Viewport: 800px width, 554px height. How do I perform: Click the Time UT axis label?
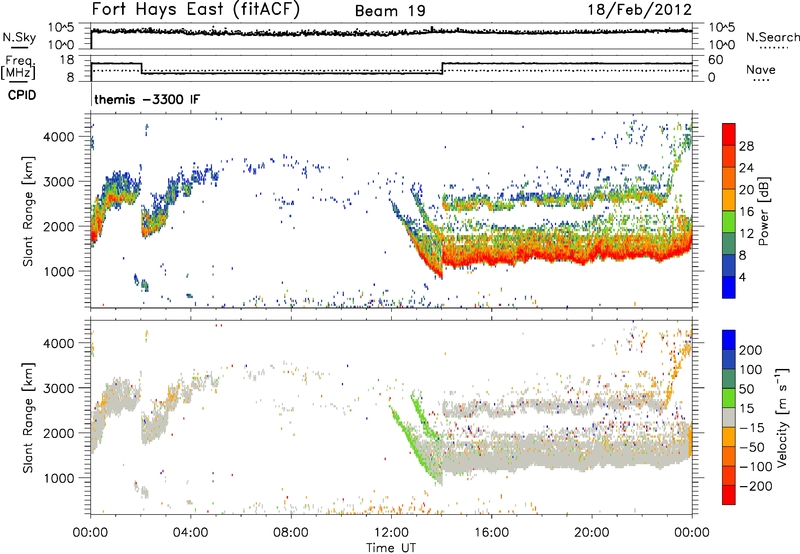(x=391, y=548)
